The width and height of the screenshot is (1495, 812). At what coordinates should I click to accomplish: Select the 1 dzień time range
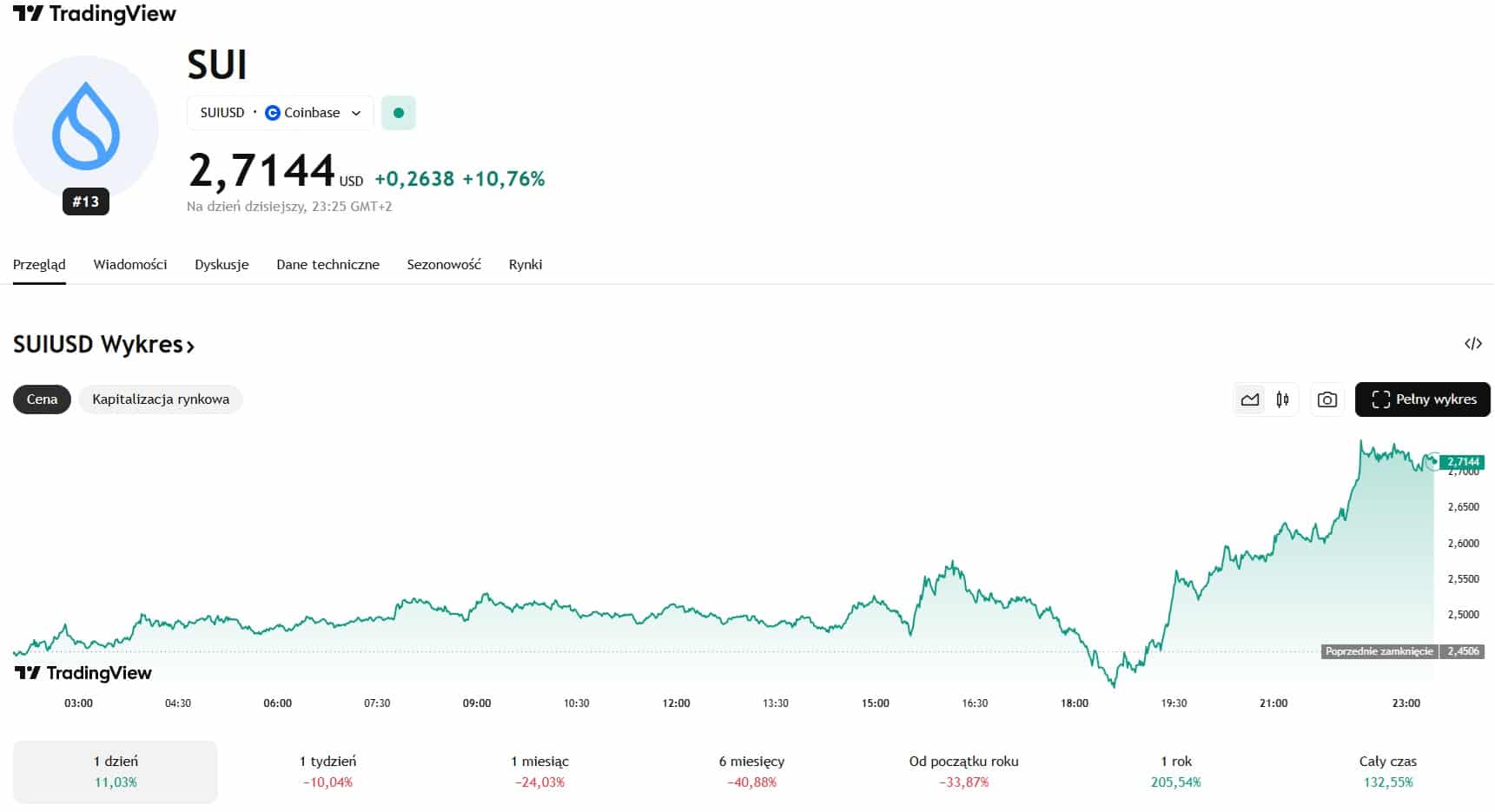[116, 771]
